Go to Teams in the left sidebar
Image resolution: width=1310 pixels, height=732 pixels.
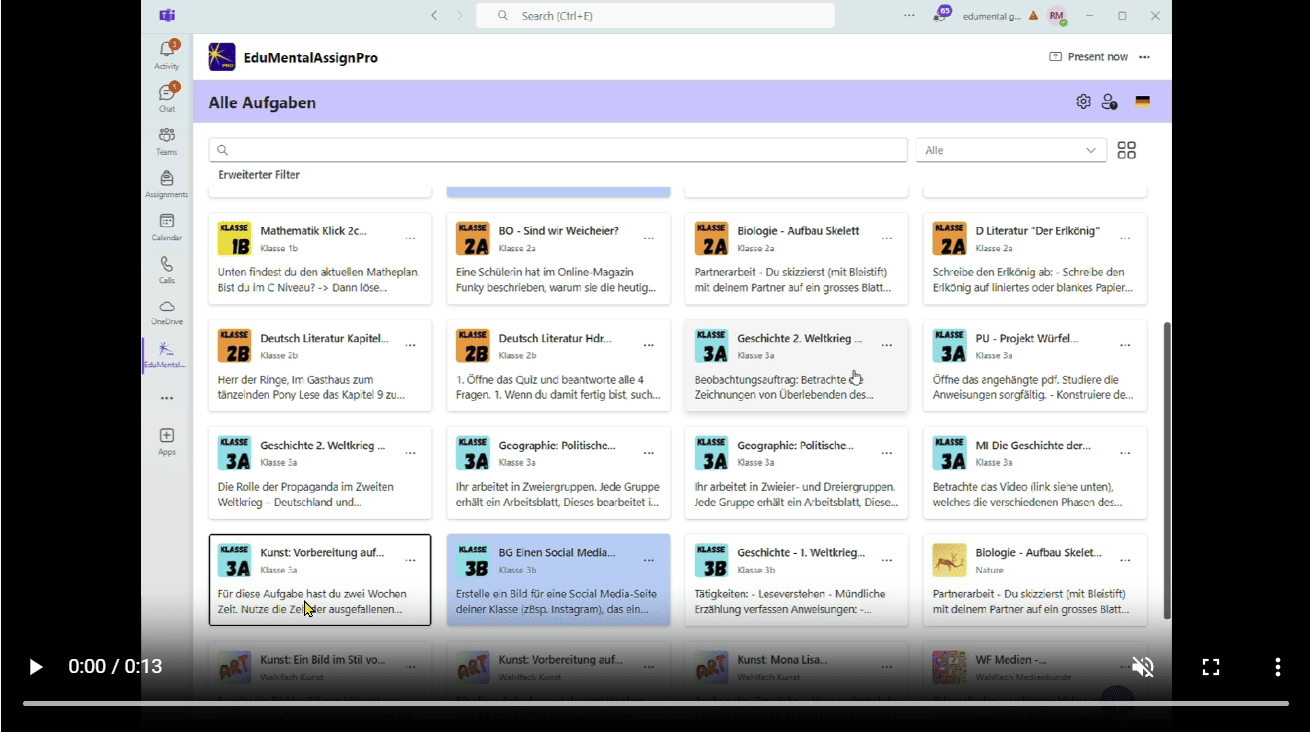coord(167,140)
